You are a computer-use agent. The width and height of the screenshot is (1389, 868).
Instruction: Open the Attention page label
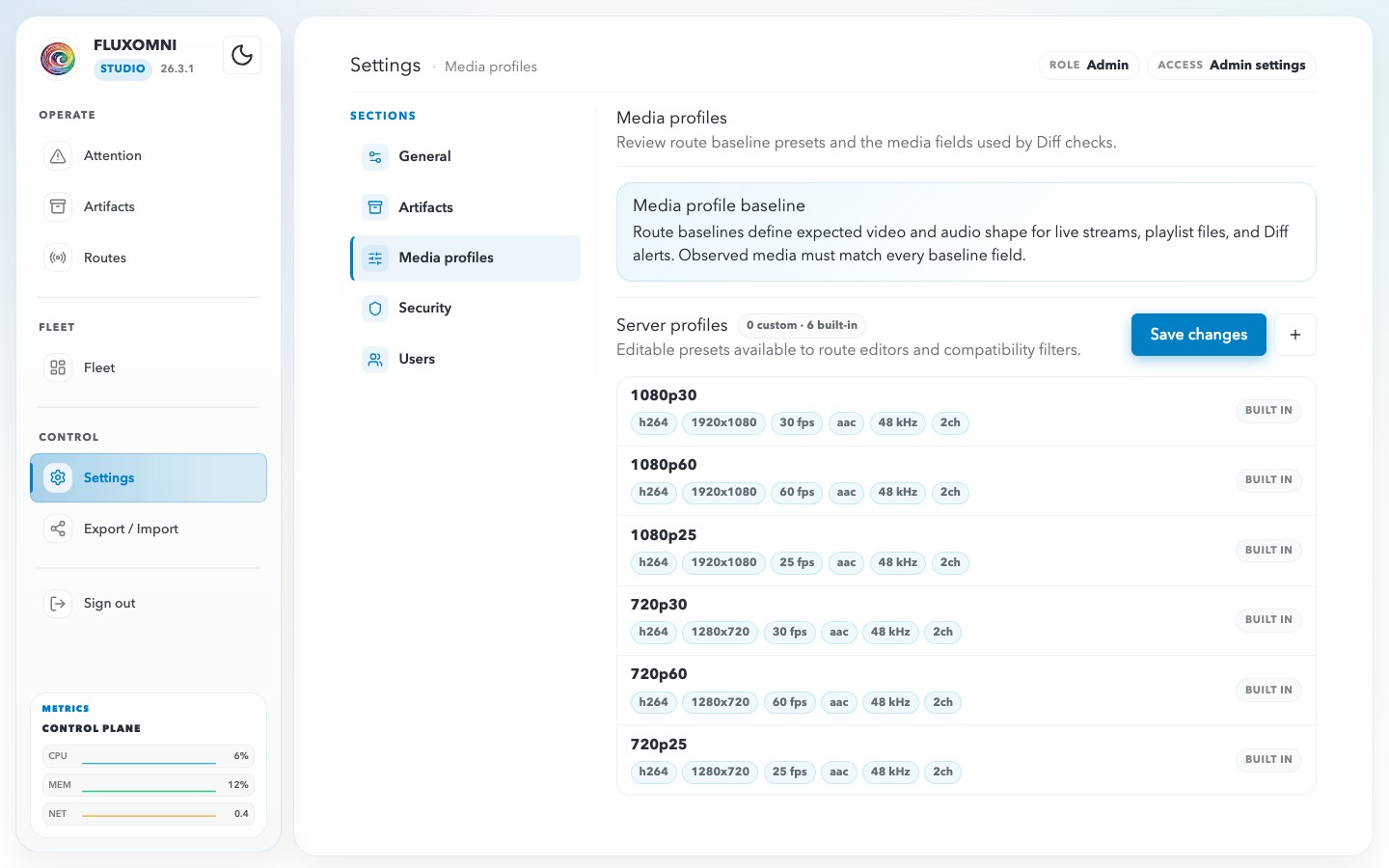coord(113,156)
